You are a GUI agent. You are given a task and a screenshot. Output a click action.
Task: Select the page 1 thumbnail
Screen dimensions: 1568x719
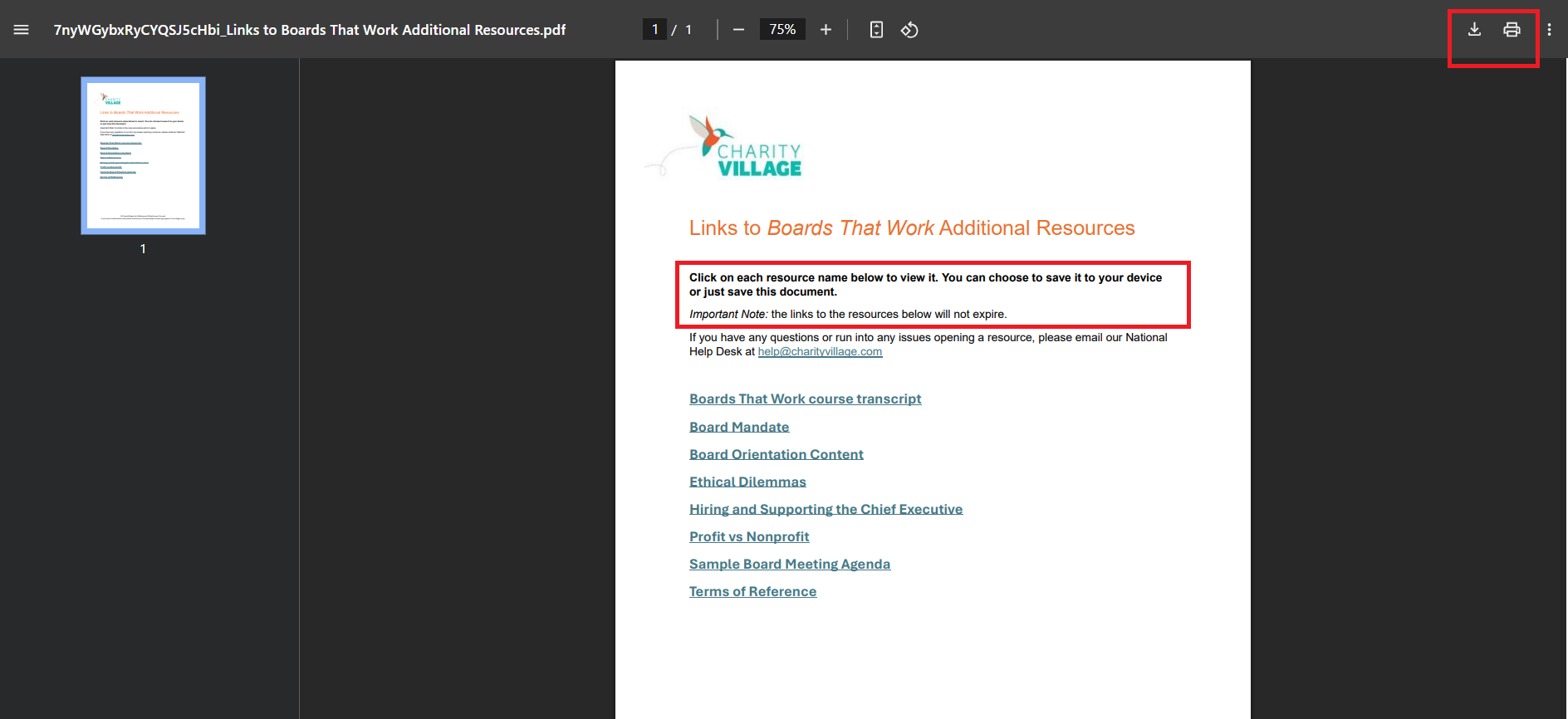[x=143, y=155]
